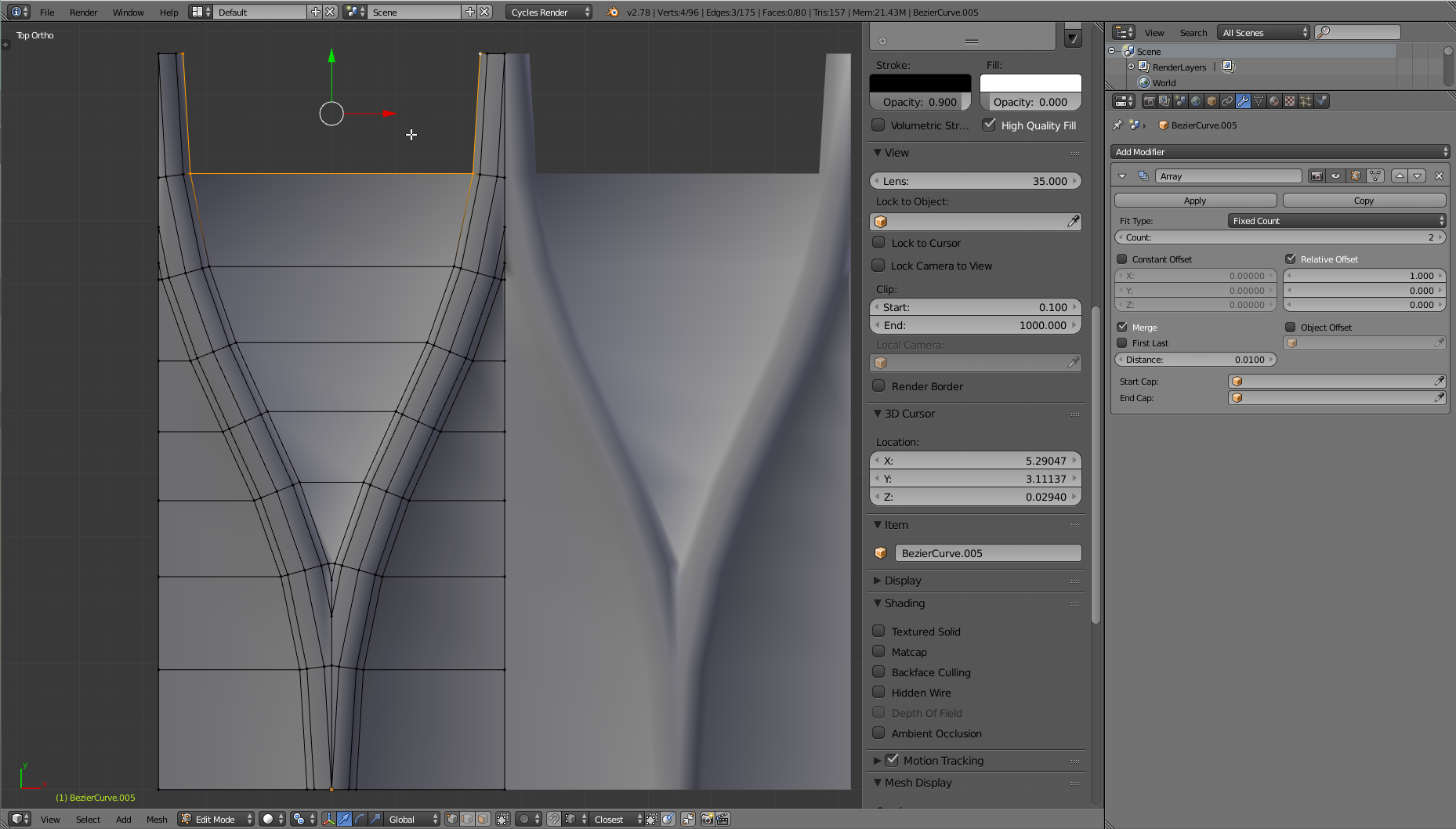Open the Modifiers wrench tab
This screenshot has height=829, width=1456.
pyautogui.click(x=1243, y=101)
